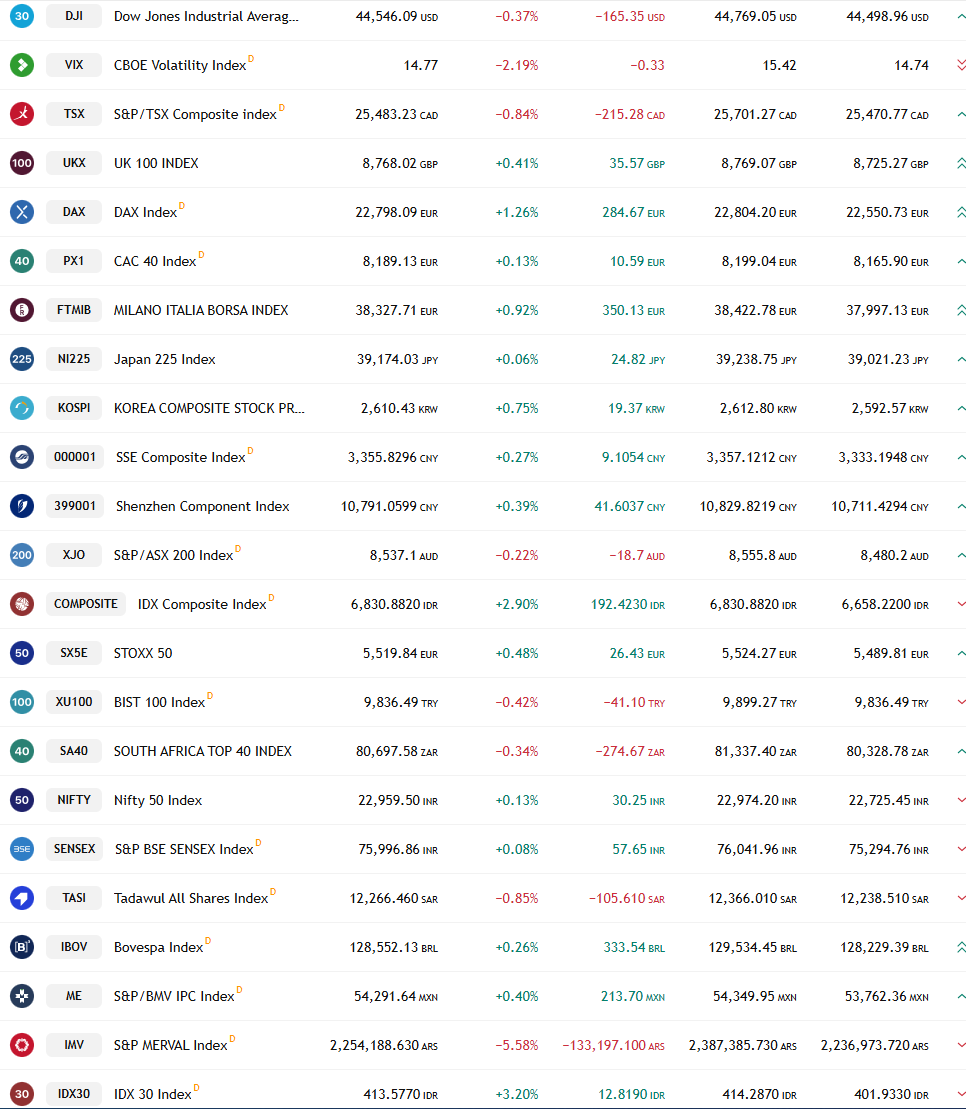
Task: Open the SENSEX ticker badge
Action: (74, 848)
